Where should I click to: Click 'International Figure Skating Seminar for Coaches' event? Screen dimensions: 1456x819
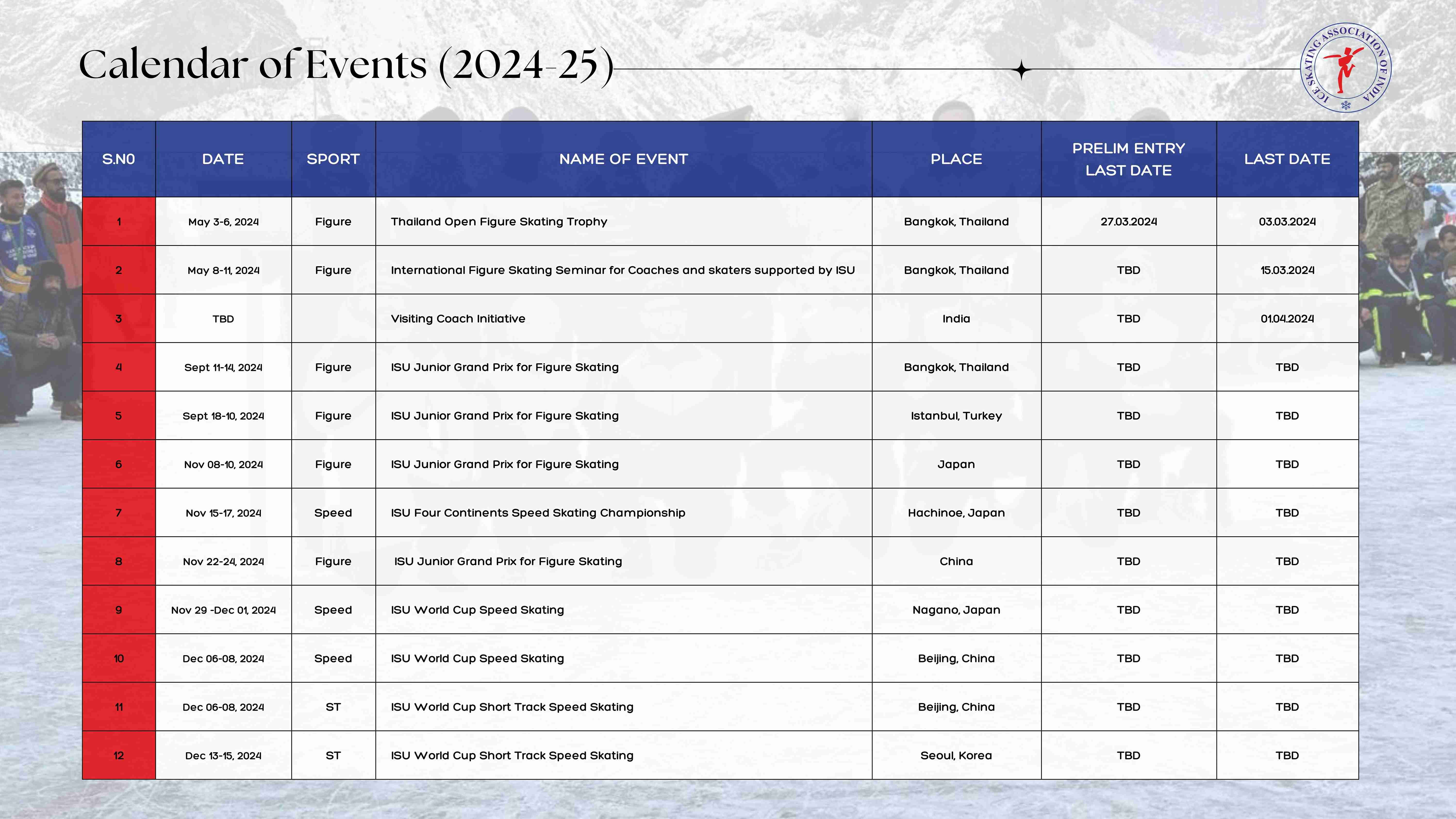click(x=623, y=270)
